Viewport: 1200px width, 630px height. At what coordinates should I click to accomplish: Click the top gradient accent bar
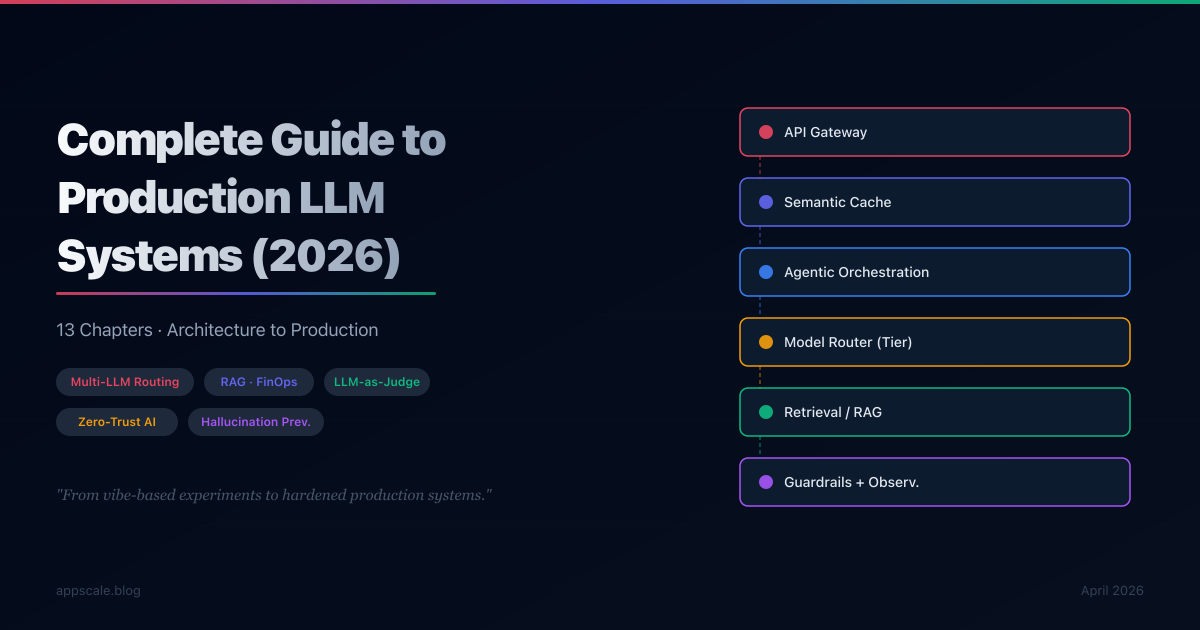[x=600, y=4]
